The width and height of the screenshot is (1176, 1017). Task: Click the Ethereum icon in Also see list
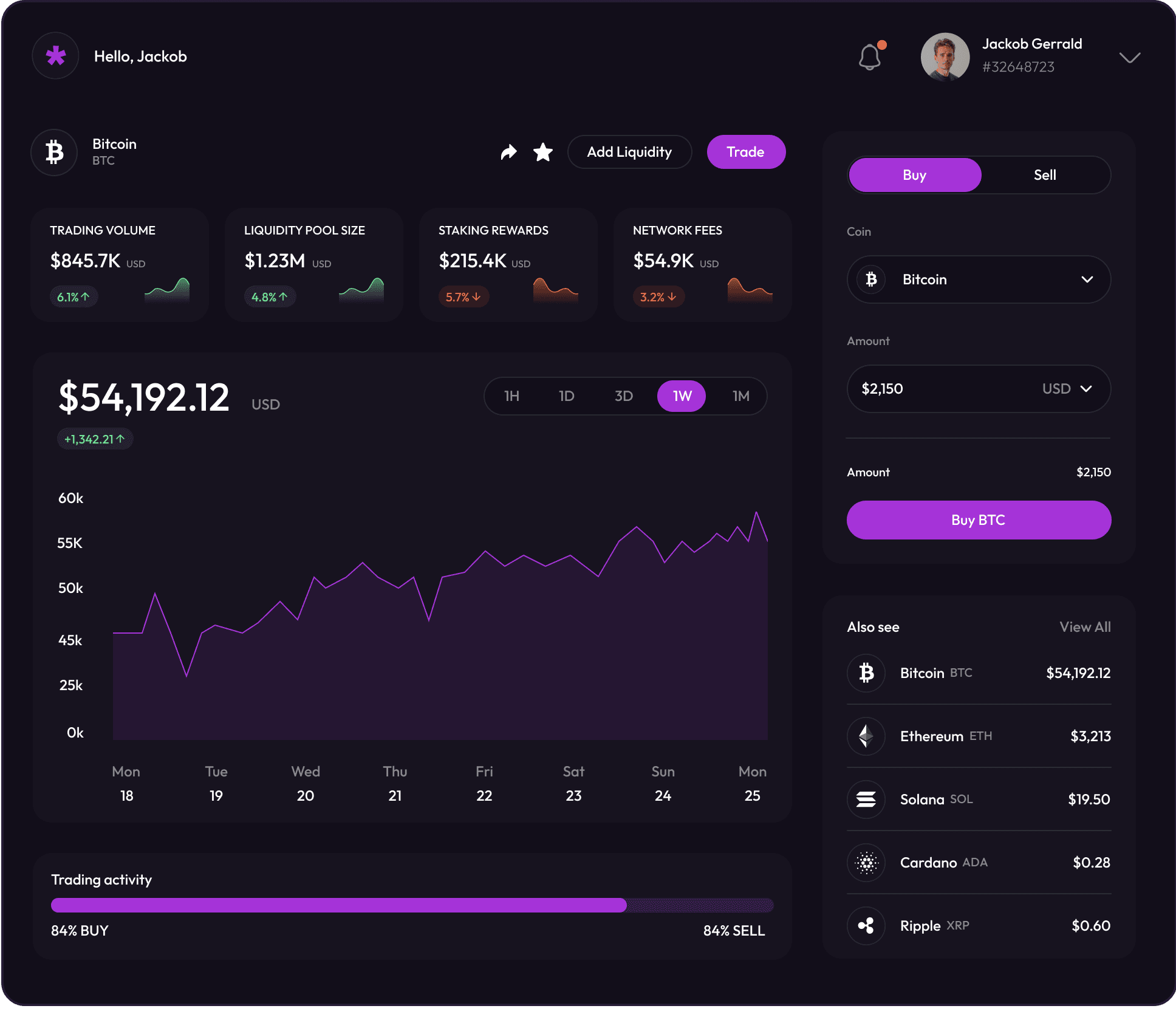point(866,736)
